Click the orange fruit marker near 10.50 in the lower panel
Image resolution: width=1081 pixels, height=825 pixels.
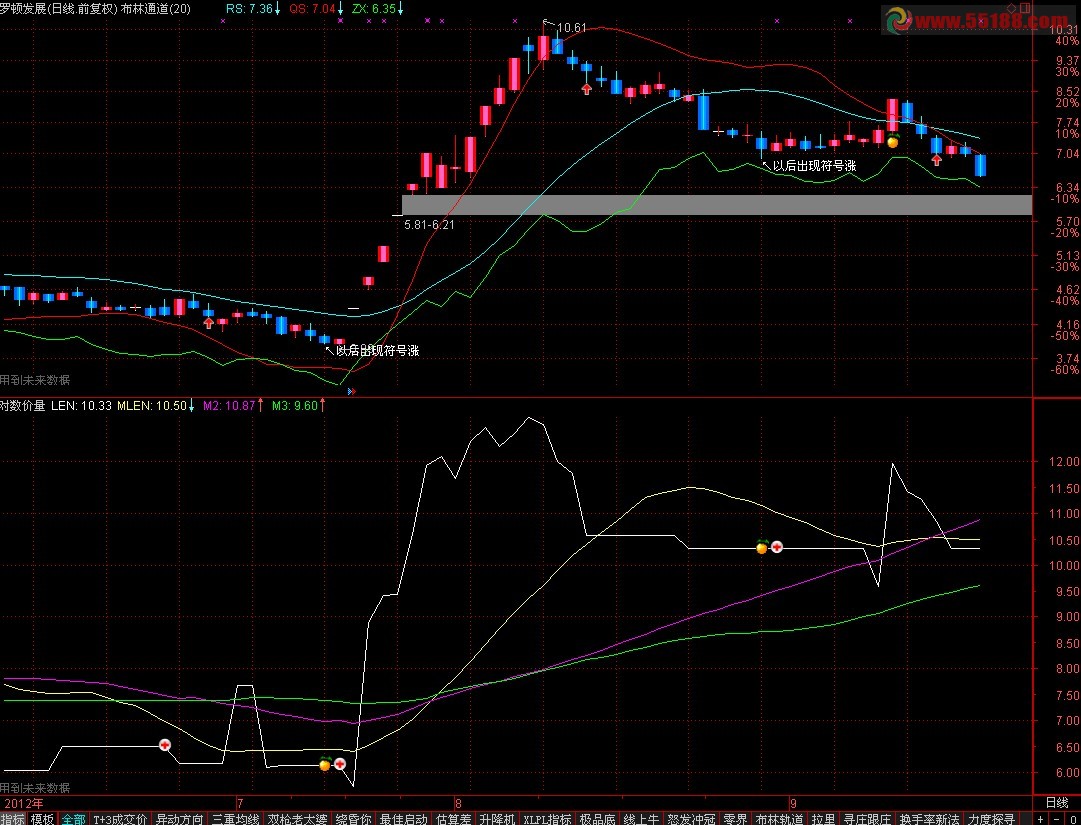coord(762,547)
